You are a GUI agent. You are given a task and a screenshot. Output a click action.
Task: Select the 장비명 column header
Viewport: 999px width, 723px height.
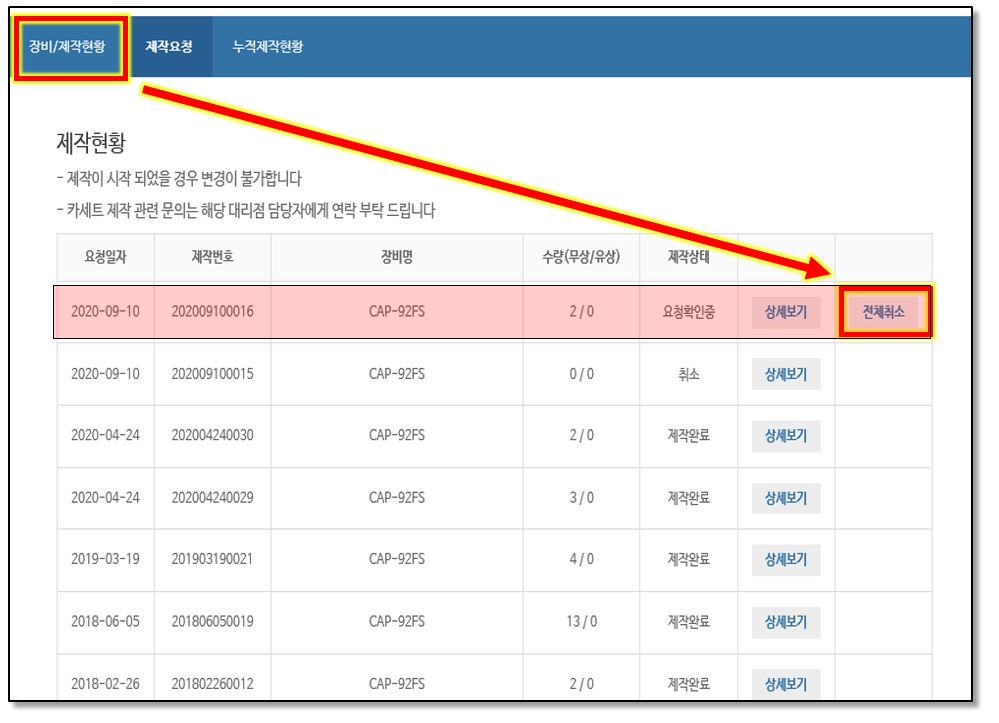tap(396, 257)
